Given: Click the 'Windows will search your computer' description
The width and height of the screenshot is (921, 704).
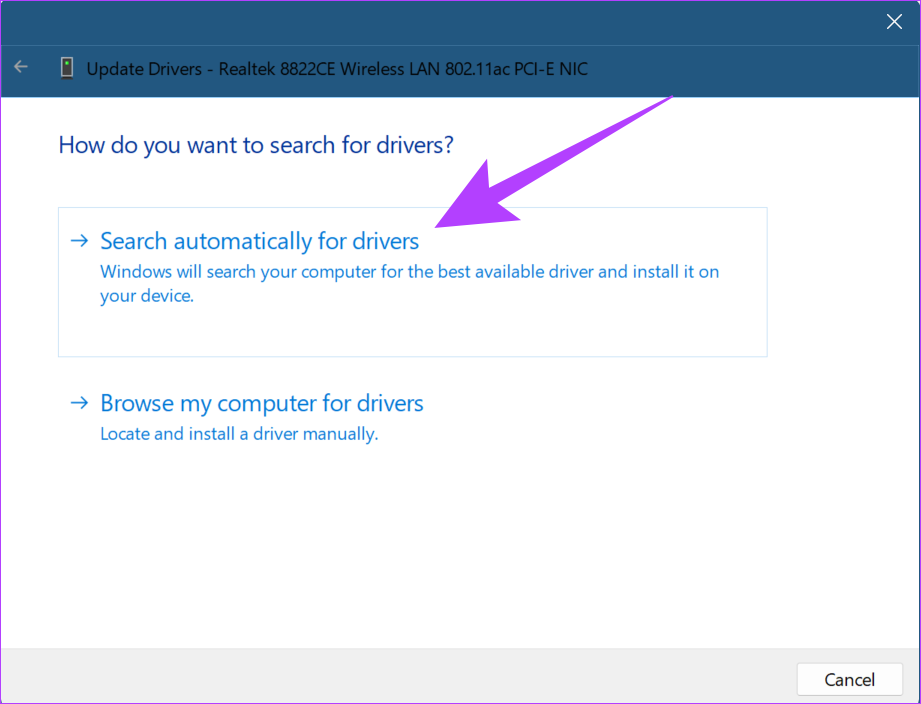Looking at the screenshot, I should coord(409,284).
